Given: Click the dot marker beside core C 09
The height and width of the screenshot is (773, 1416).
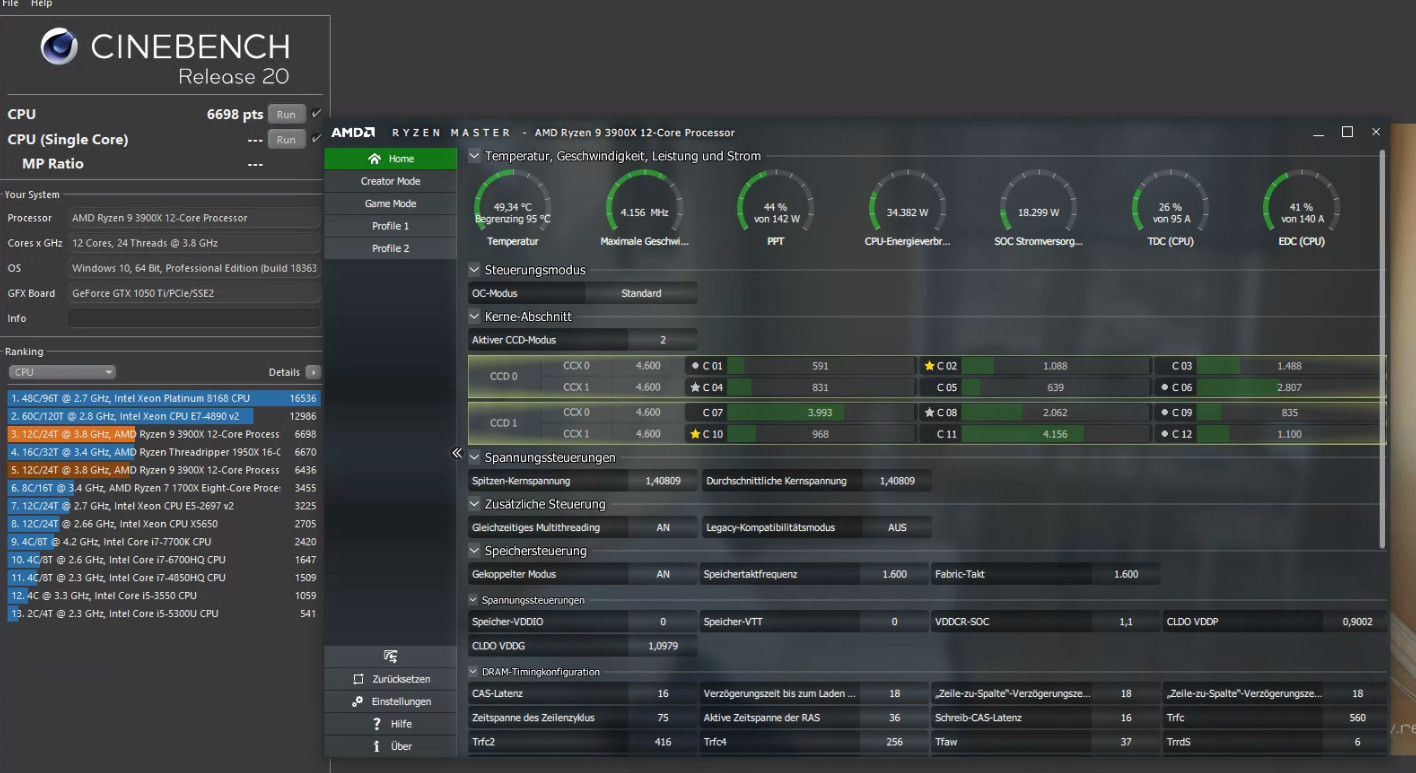Looking at the screenshot, I should 1163,412.
